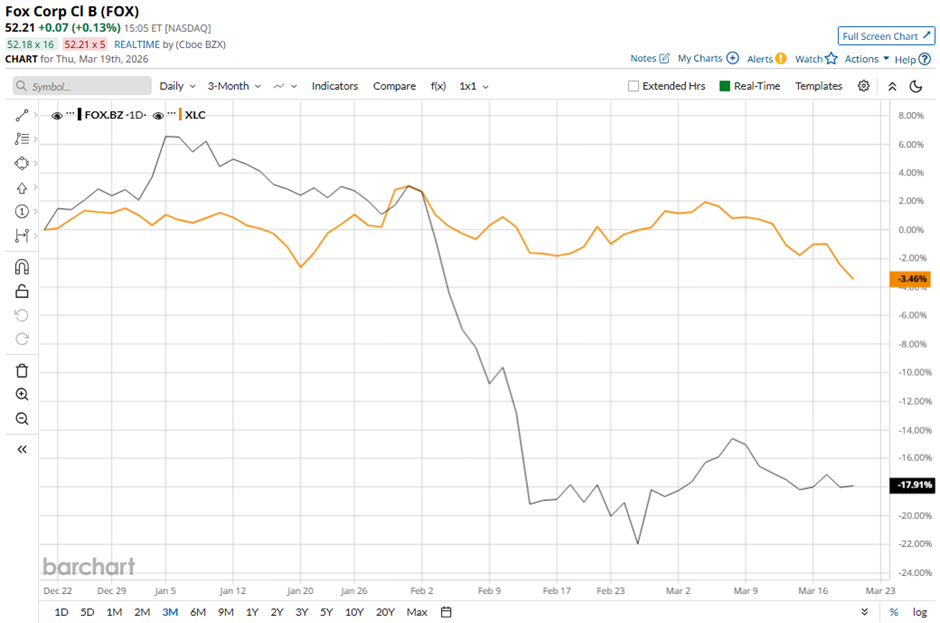Open the Indicators menu
The height and width of the screenshot is (623, 940).
point(335,86)
